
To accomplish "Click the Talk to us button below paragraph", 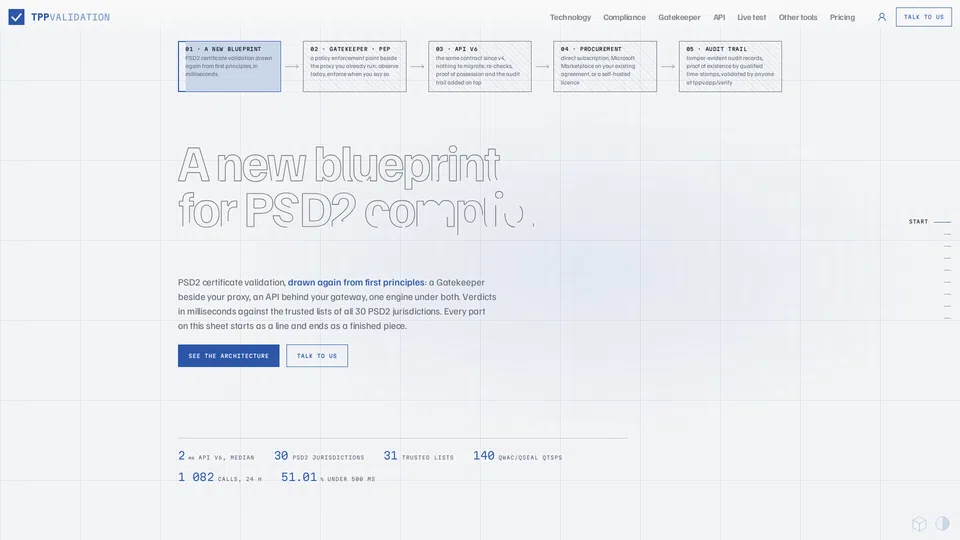I will click(x=317, y=356).
